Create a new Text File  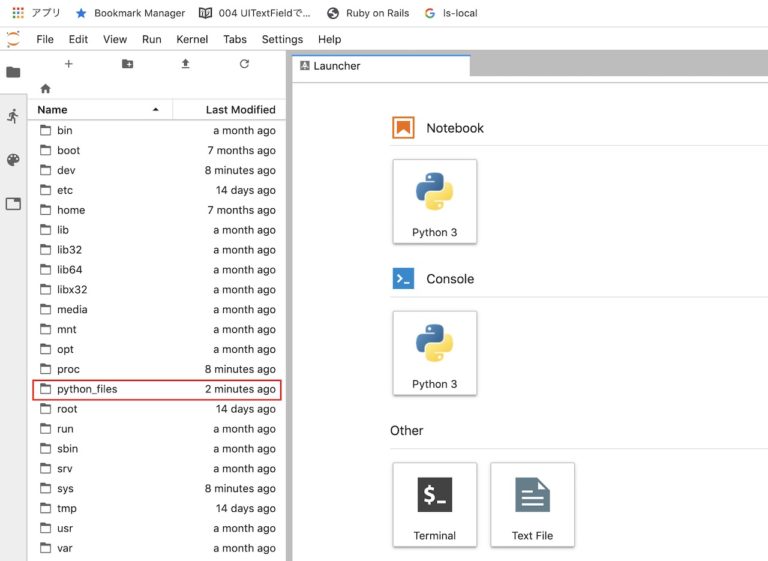[x=532, y=504]
